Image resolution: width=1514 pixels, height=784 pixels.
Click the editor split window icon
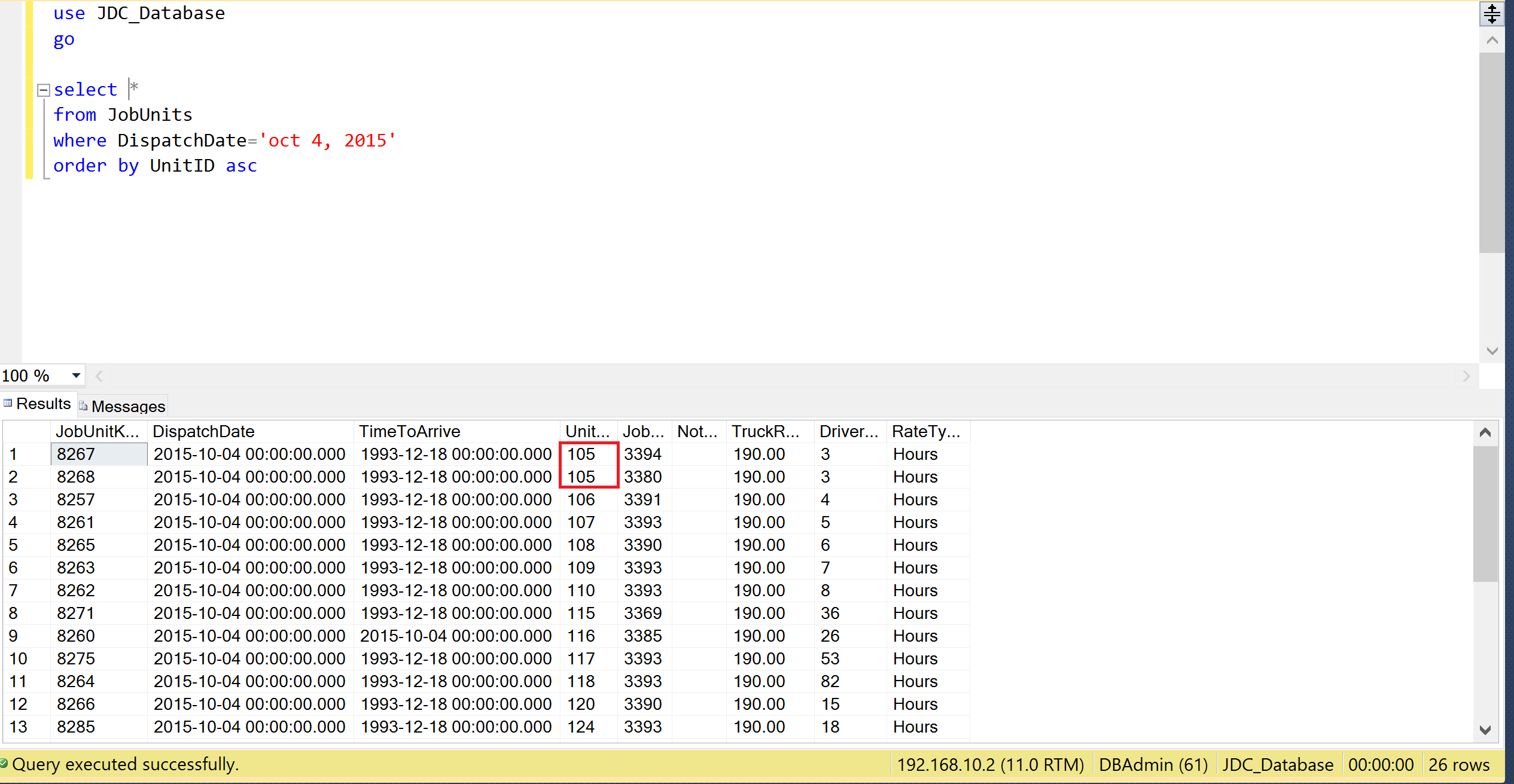point(1492,13)
